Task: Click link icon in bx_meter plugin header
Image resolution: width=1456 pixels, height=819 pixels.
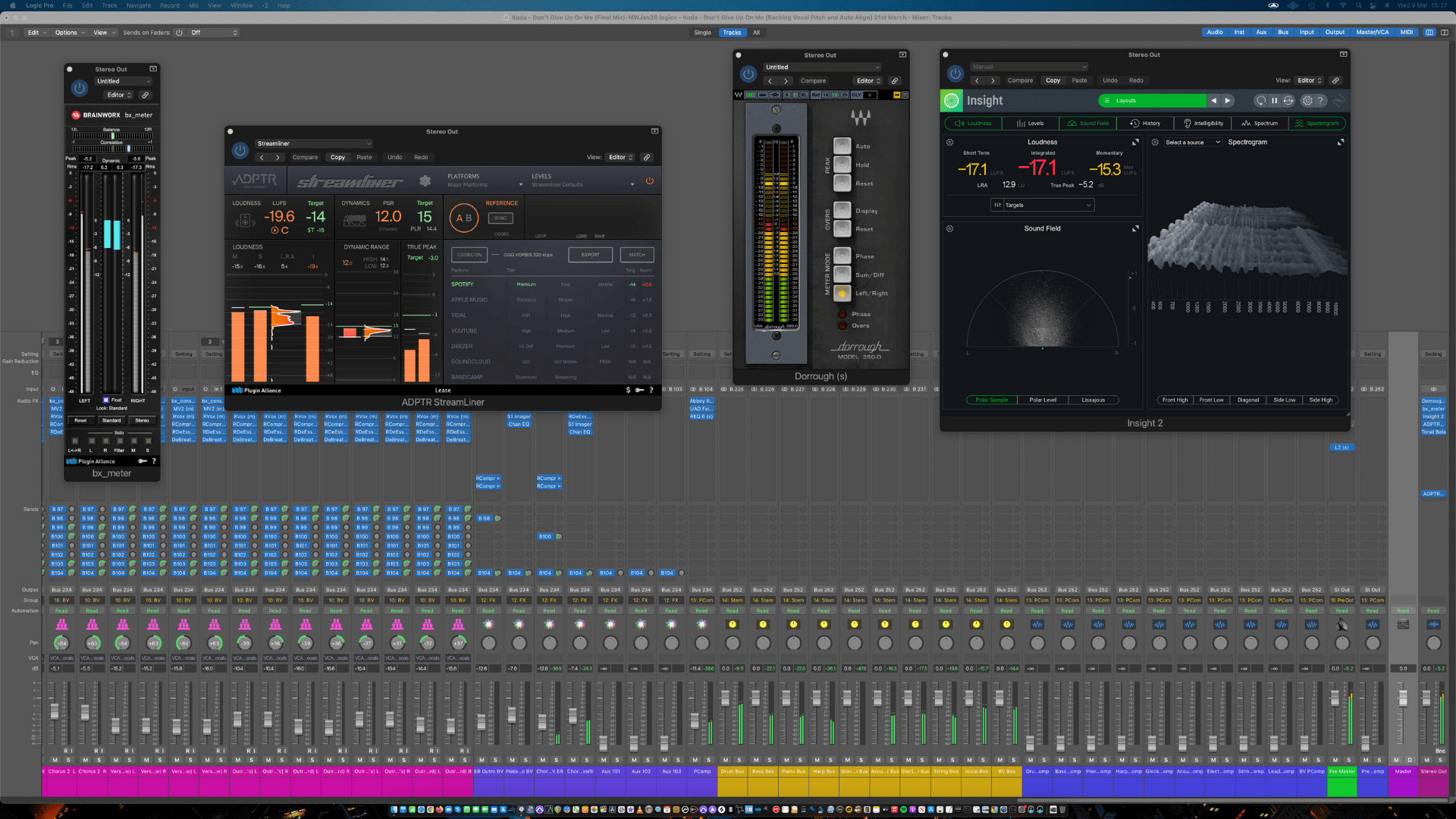Action: 145,95
